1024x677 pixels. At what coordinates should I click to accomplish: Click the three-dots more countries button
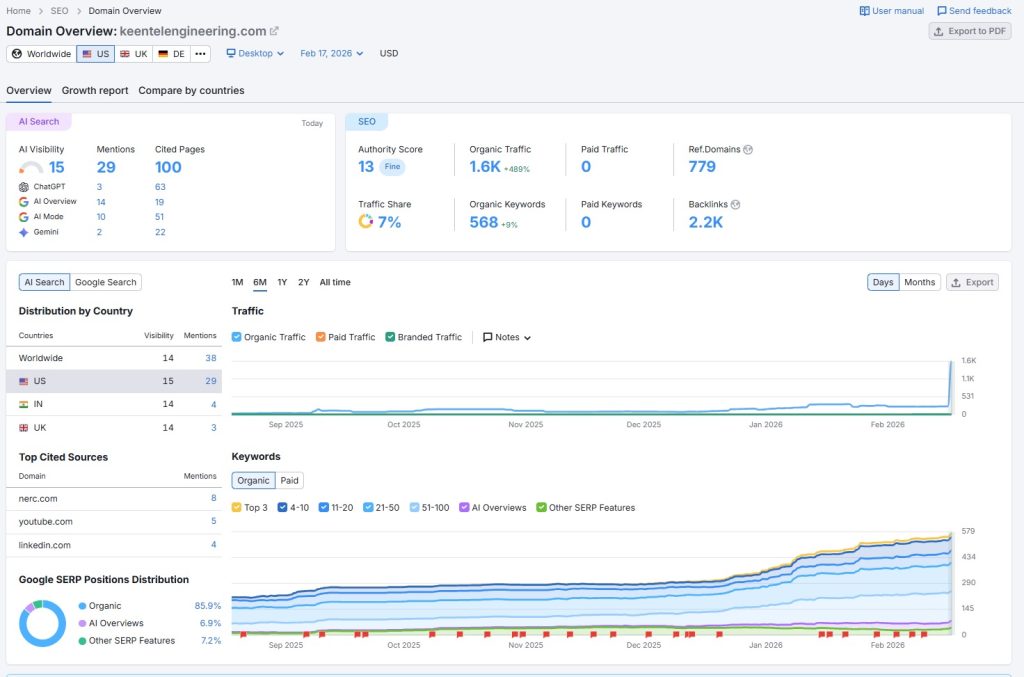(201, 54)
